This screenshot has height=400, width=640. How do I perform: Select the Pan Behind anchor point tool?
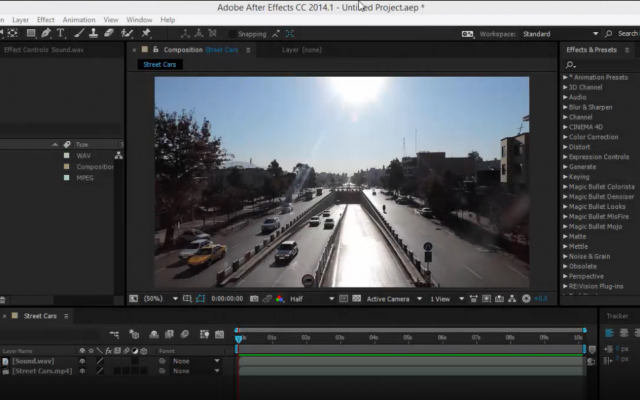(x=12, y=33)
